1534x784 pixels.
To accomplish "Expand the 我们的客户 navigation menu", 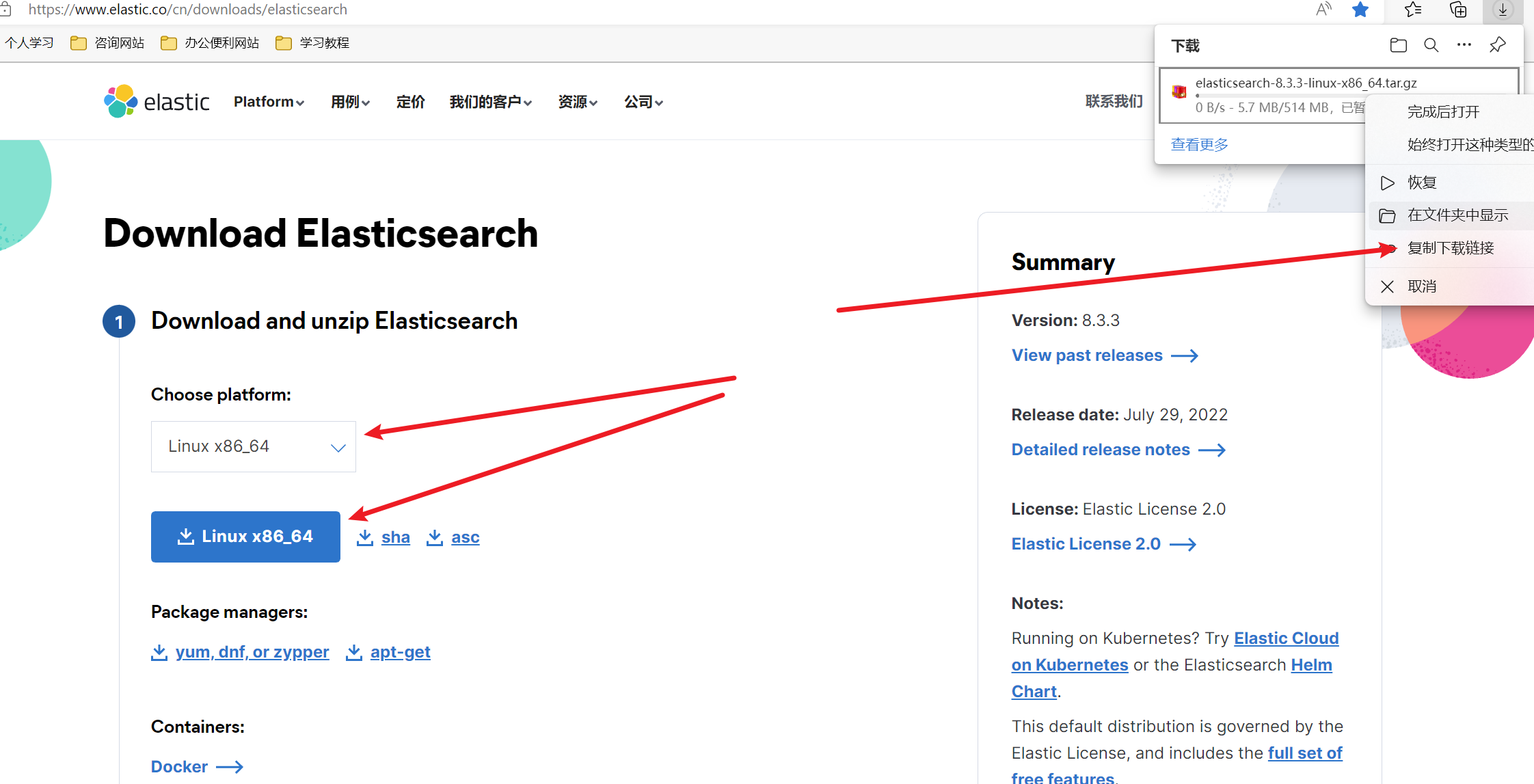I will tap(490, 102).
